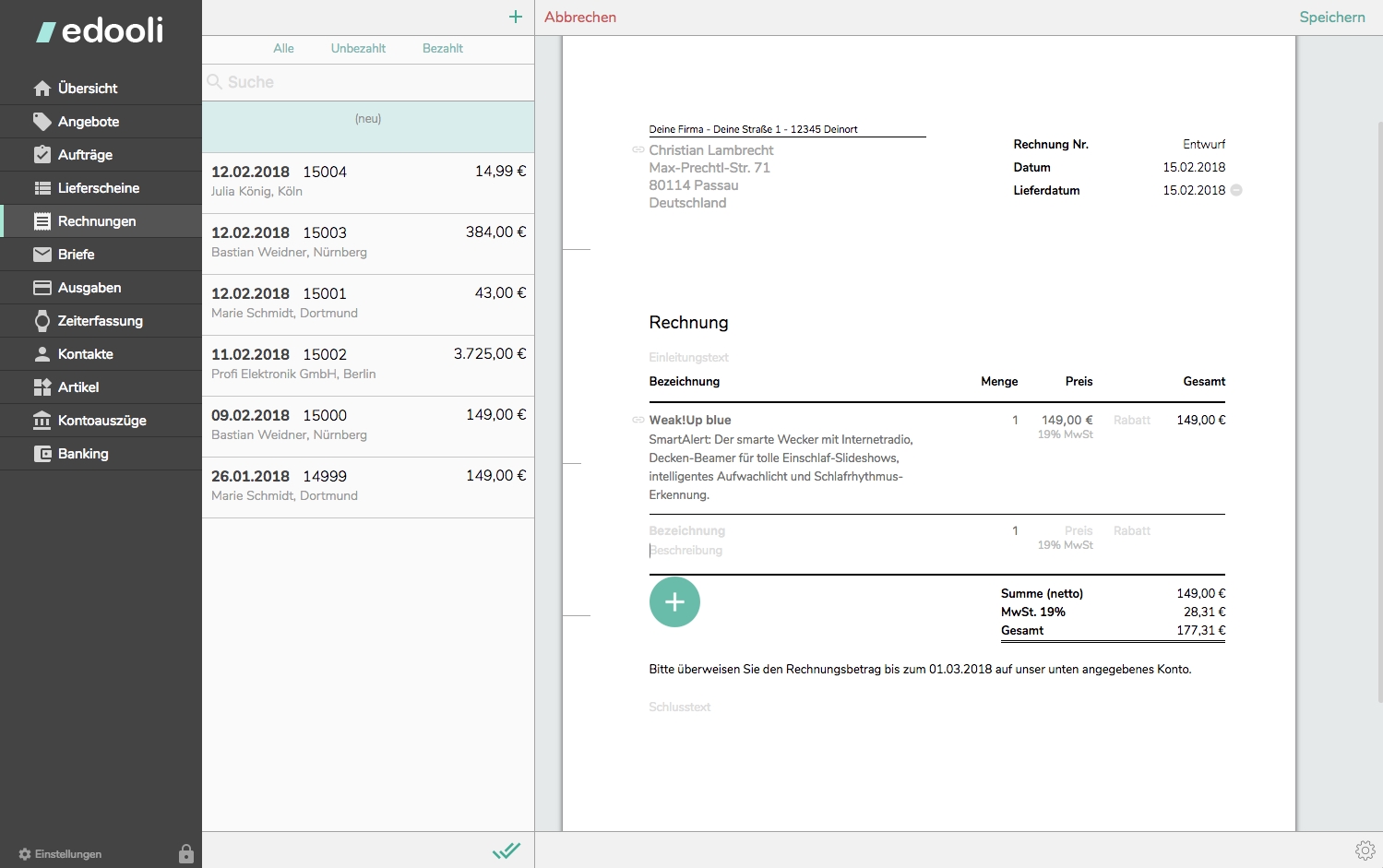This screenshot has width=1383, height=868.
Task: Click the Rabatt field of Weak!Up item
Action: coord(1132,420)
